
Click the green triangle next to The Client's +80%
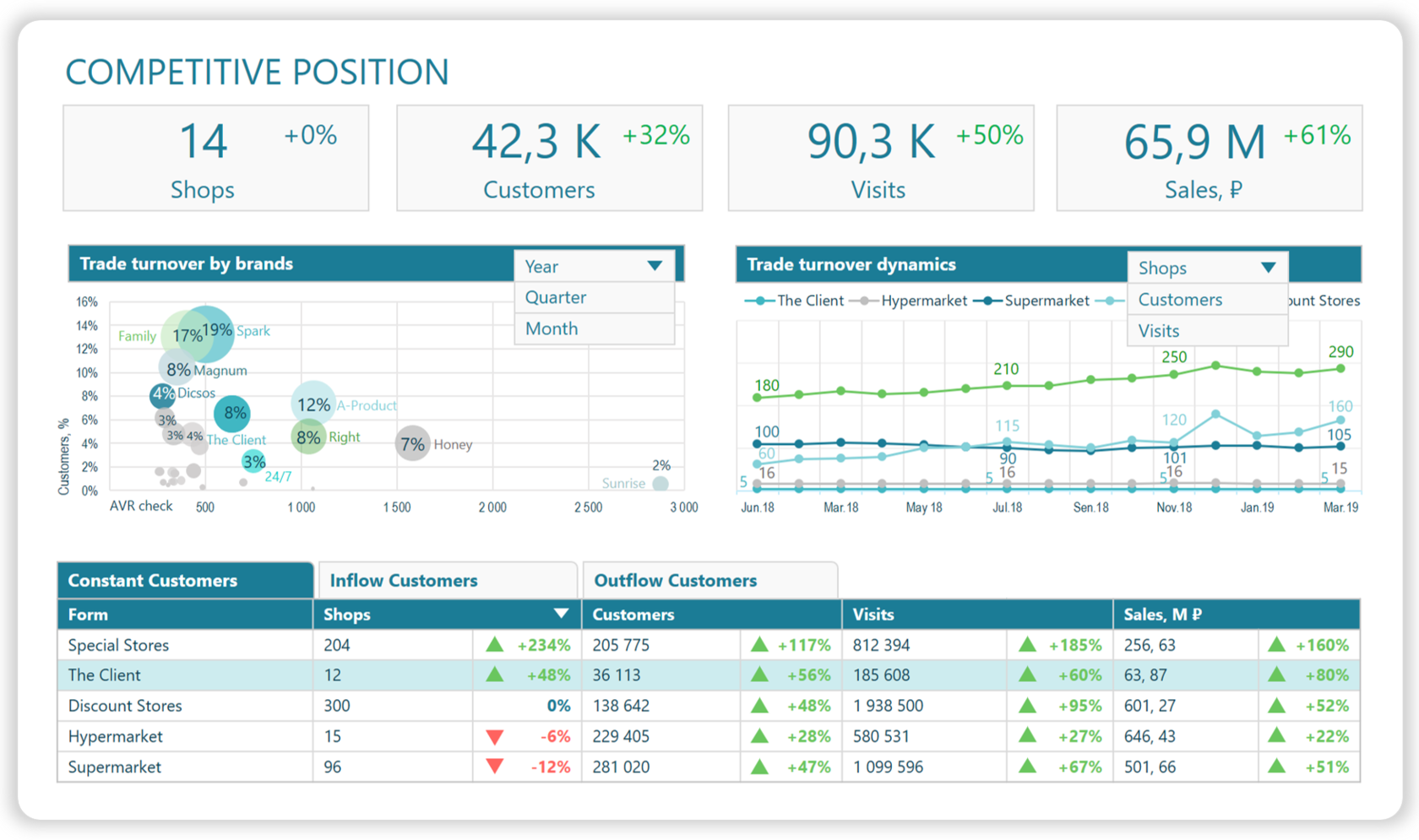[x=1275, y=675]
